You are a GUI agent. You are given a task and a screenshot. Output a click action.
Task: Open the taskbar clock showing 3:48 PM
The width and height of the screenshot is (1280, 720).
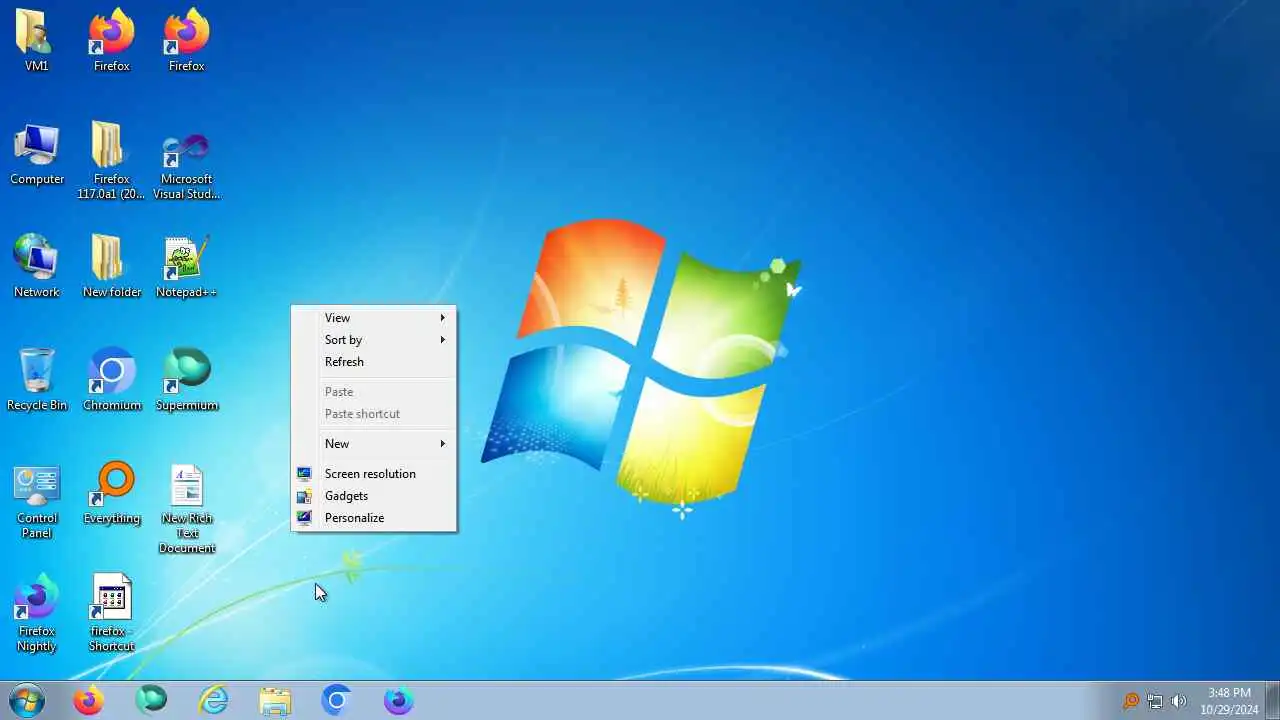tap(1229, 701)
